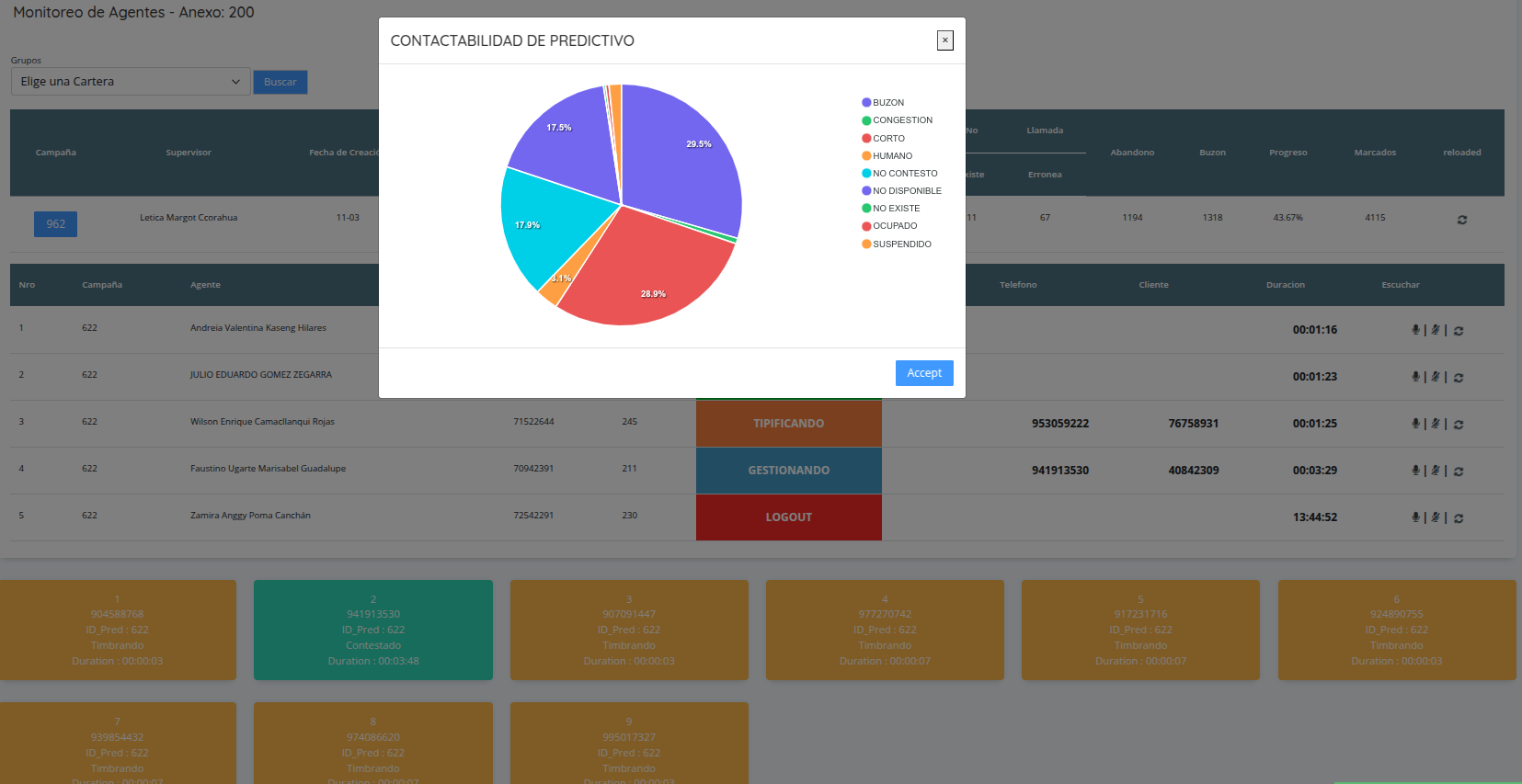The image size is (1522, 784).
Task: Click the Accept button
Action: [x=924, y=373]
